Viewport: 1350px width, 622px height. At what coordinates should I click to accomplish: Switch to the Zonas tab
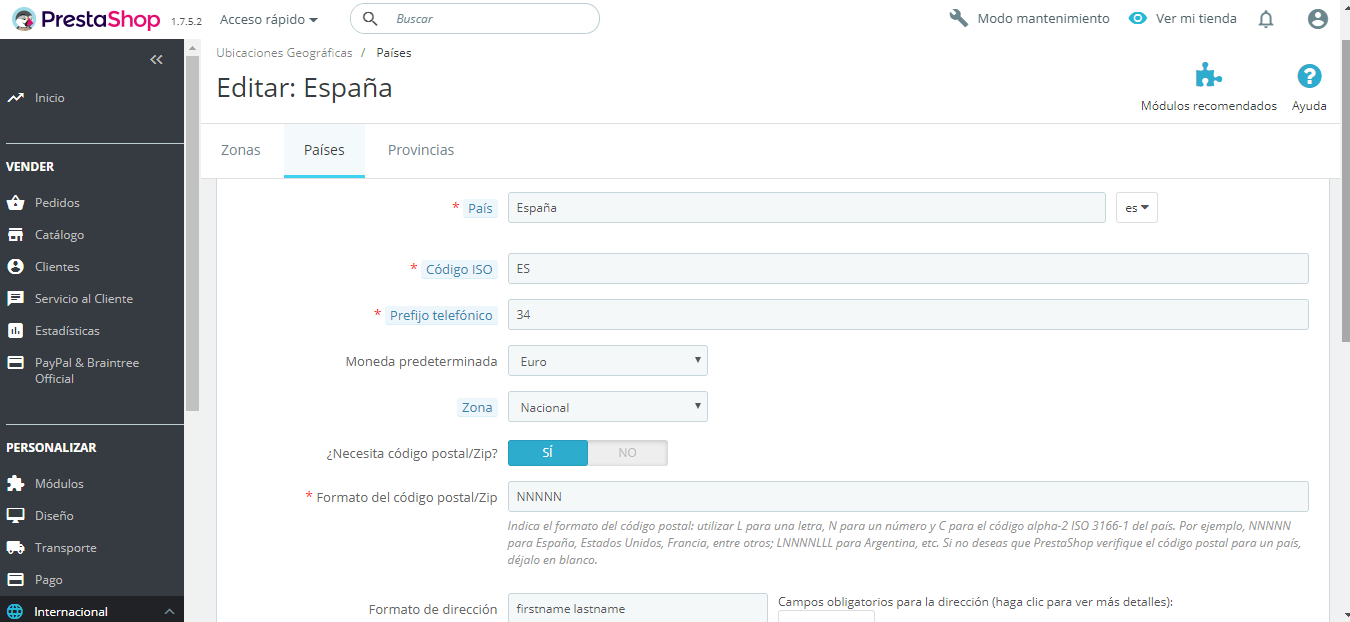pyautogui.click(x=241, y=150)
